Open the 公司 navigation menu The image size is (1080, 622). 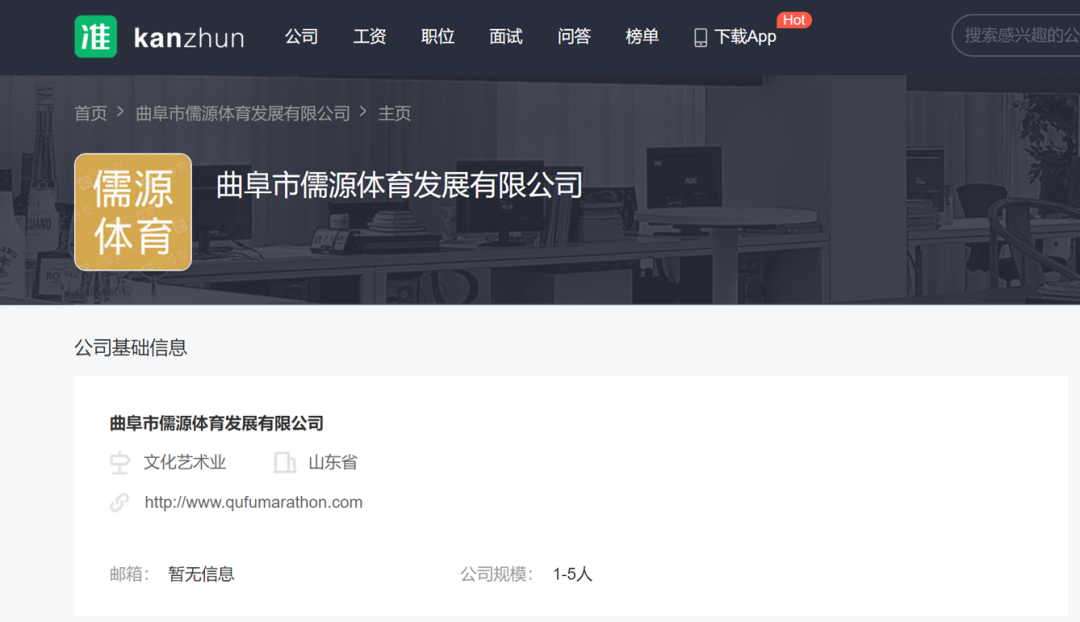click(x=302, y=36)
